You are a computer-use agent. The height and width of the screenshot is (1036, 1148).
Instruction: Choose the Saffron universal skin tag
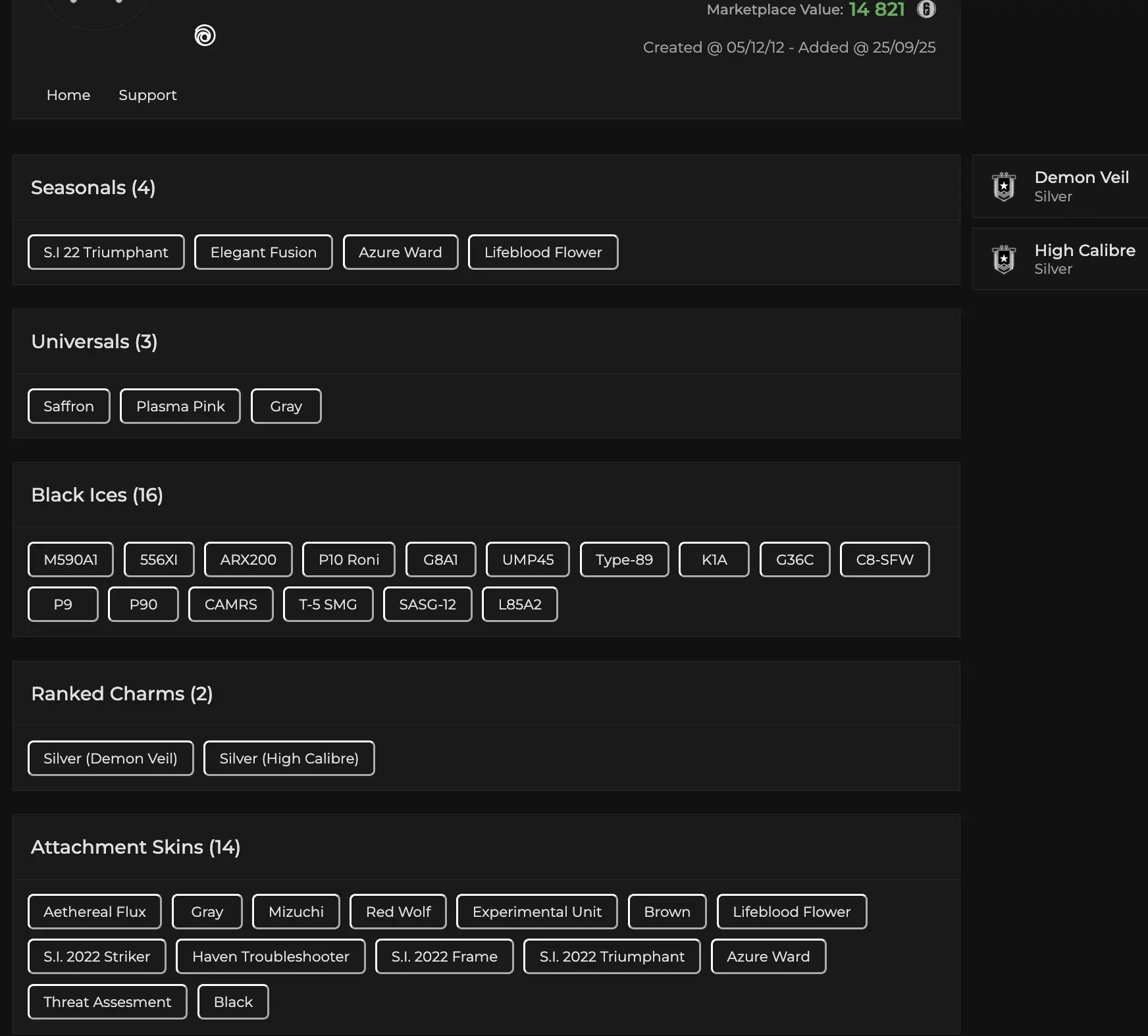[68, 407]
